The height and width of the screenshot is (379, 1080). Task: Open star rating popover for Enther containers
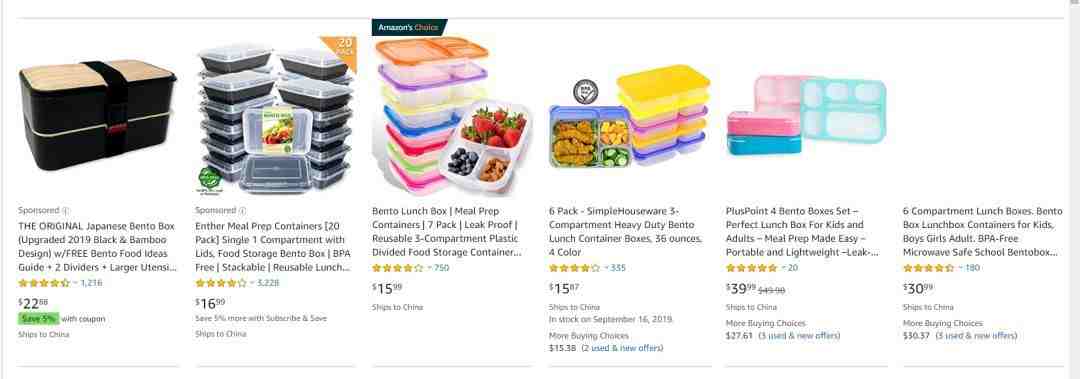point(221,283)
